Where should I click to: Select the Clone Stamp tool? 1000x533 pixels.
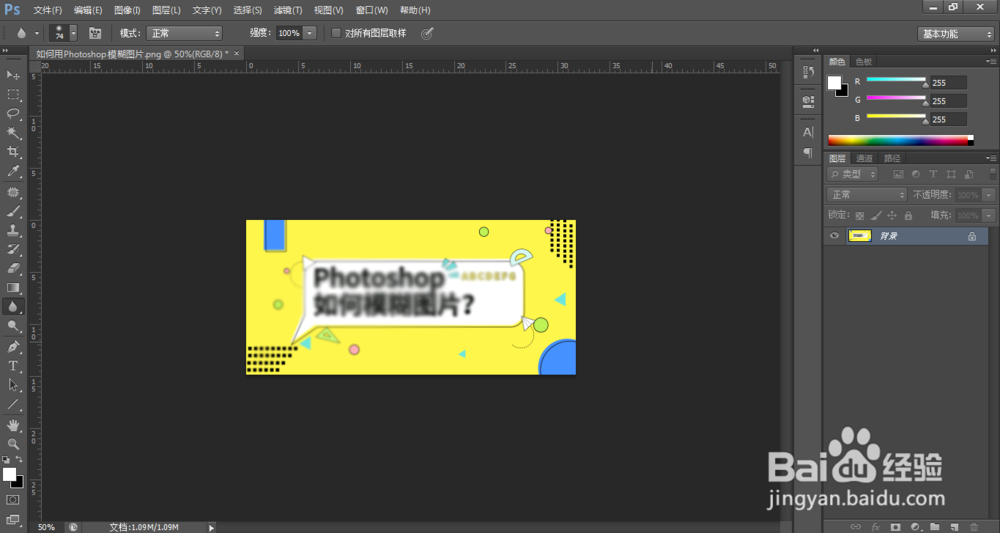tap(13, 230)
